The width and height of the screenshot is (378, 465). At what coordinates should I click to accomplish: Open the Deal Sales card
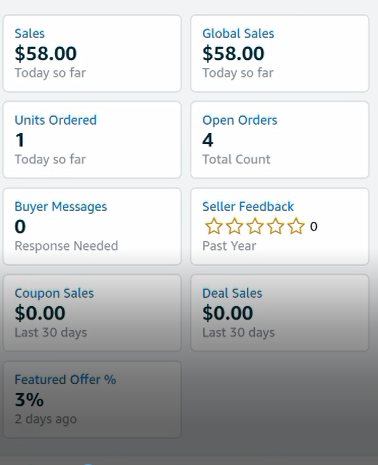click(280, 313)
